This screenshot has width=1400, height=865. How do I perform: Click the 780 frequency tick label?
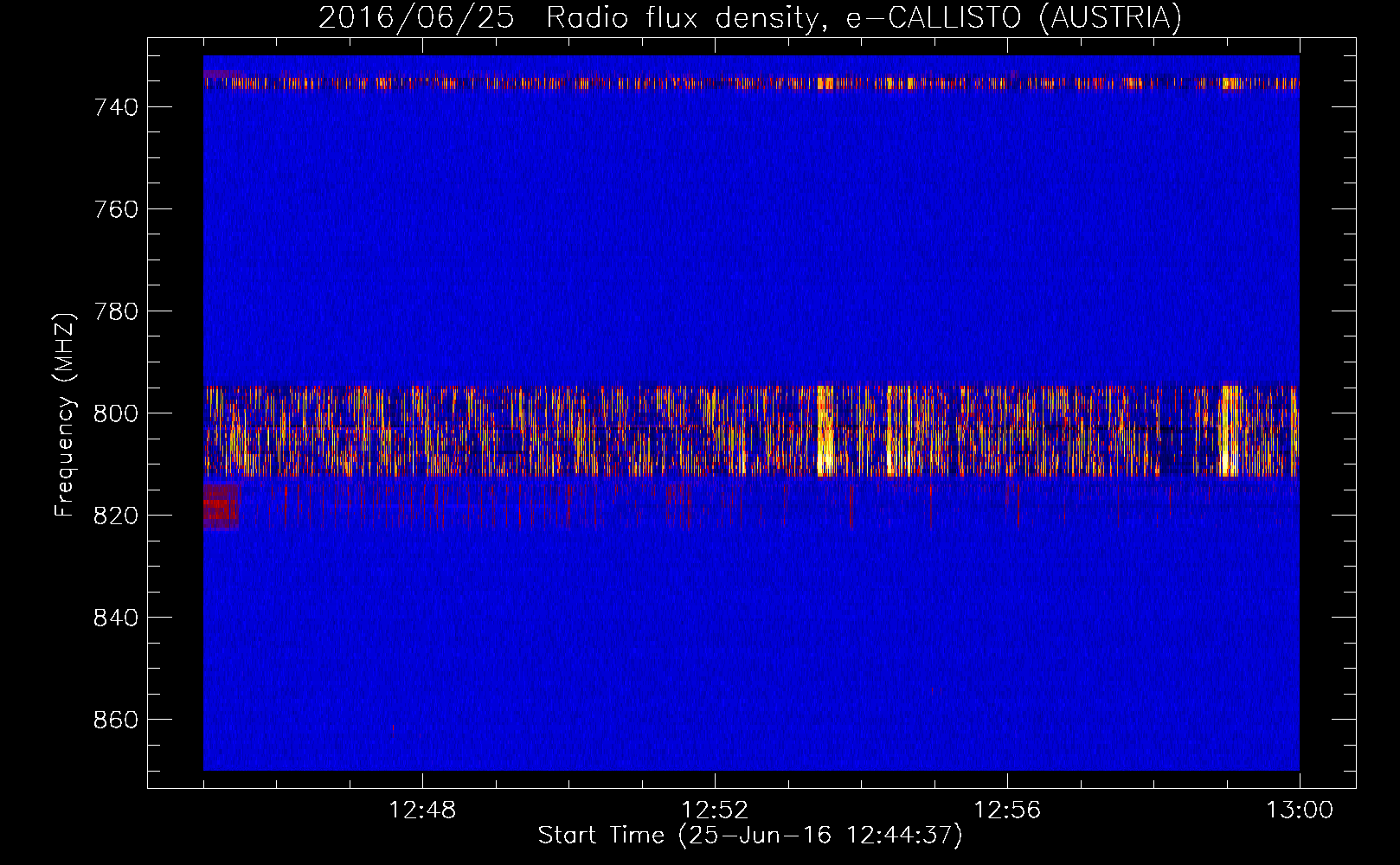pos(116,311)
